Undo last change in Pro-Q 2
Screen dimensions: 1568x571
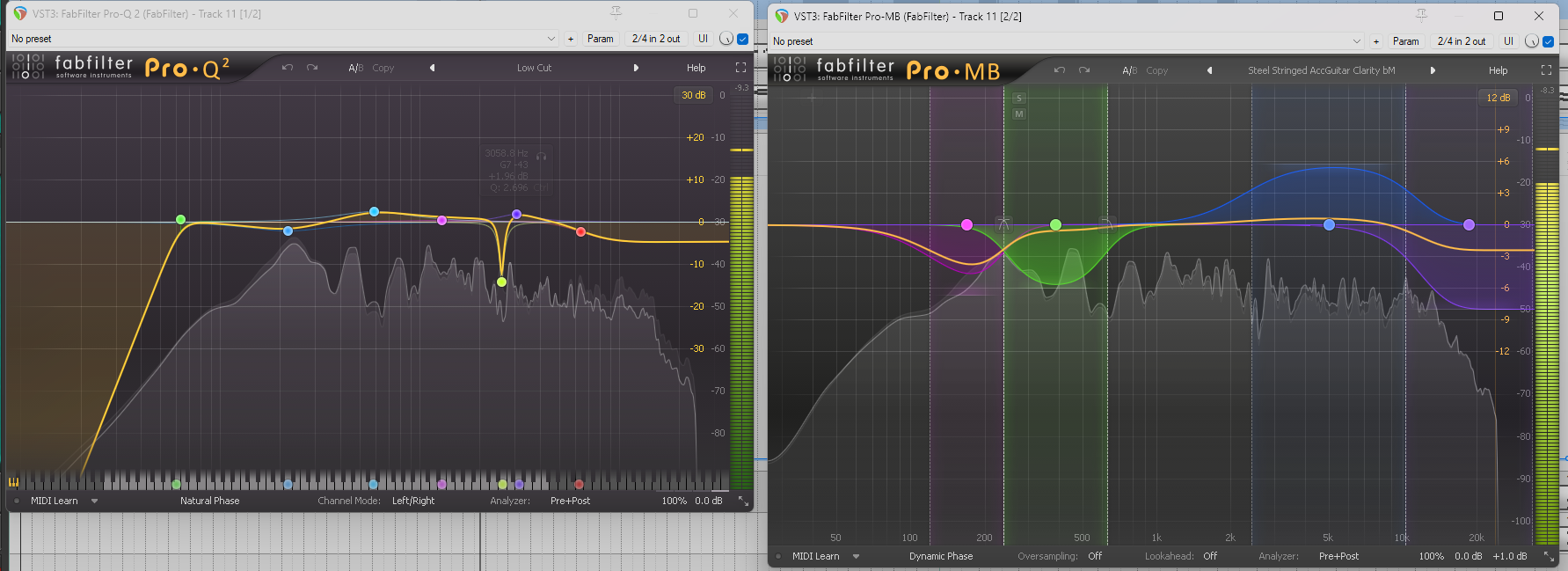287,68
